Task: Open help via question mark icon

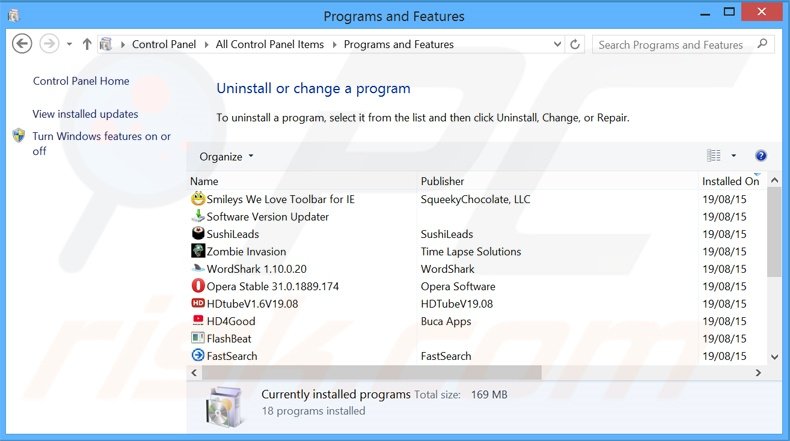Action: [761, 156]
